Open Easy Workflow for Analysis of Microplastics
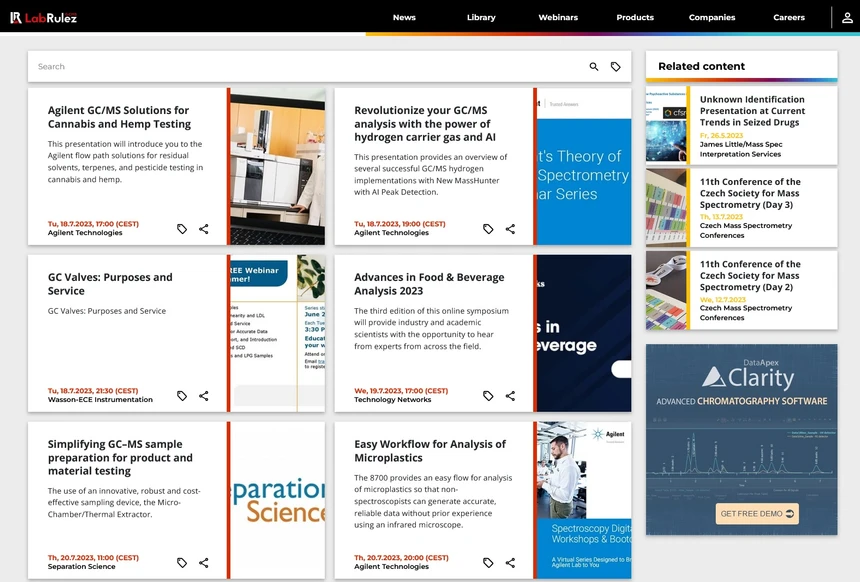The image size is (860, 582). tap(430, 451)
